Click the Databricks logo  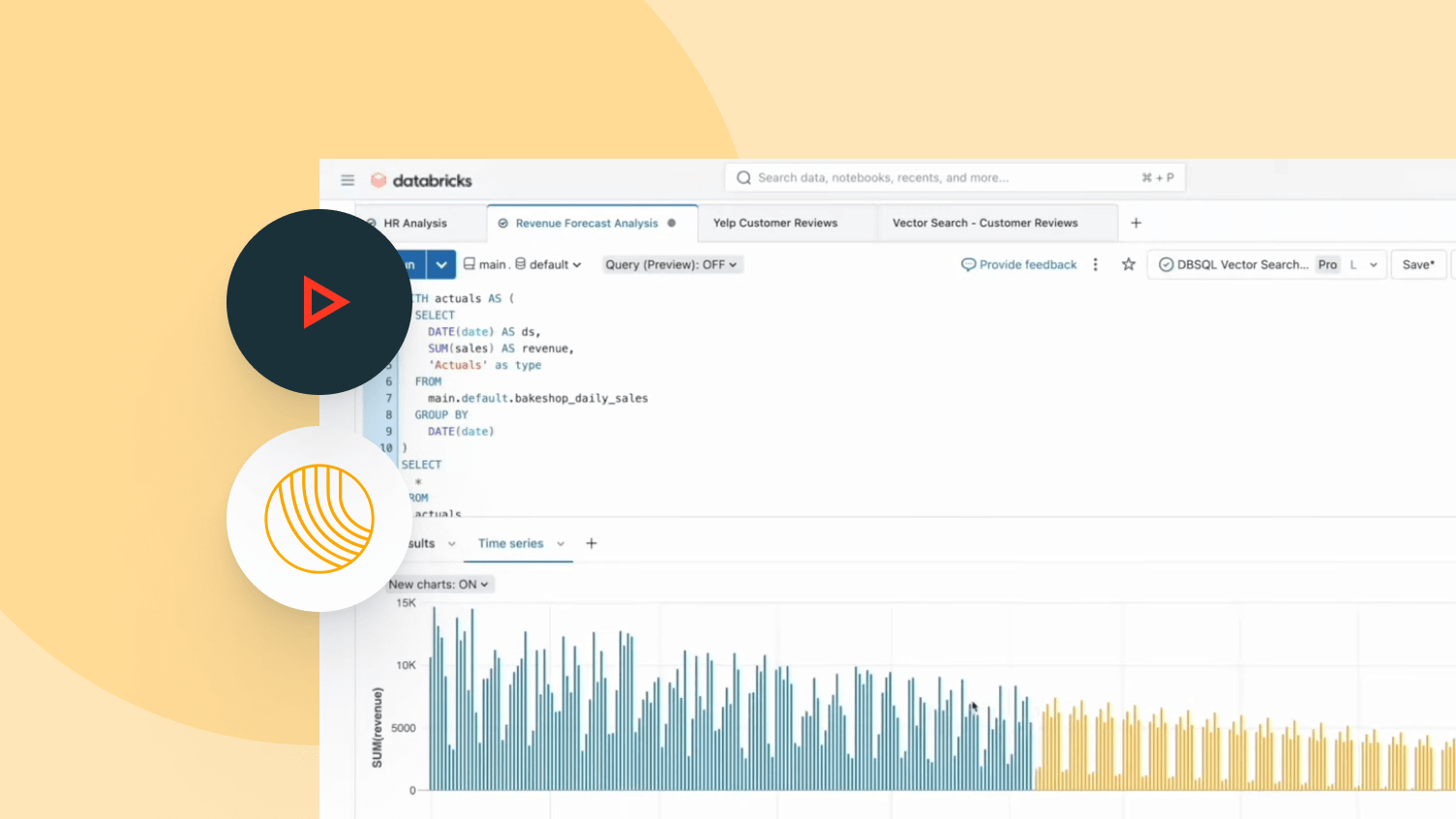tap(422, 180)
